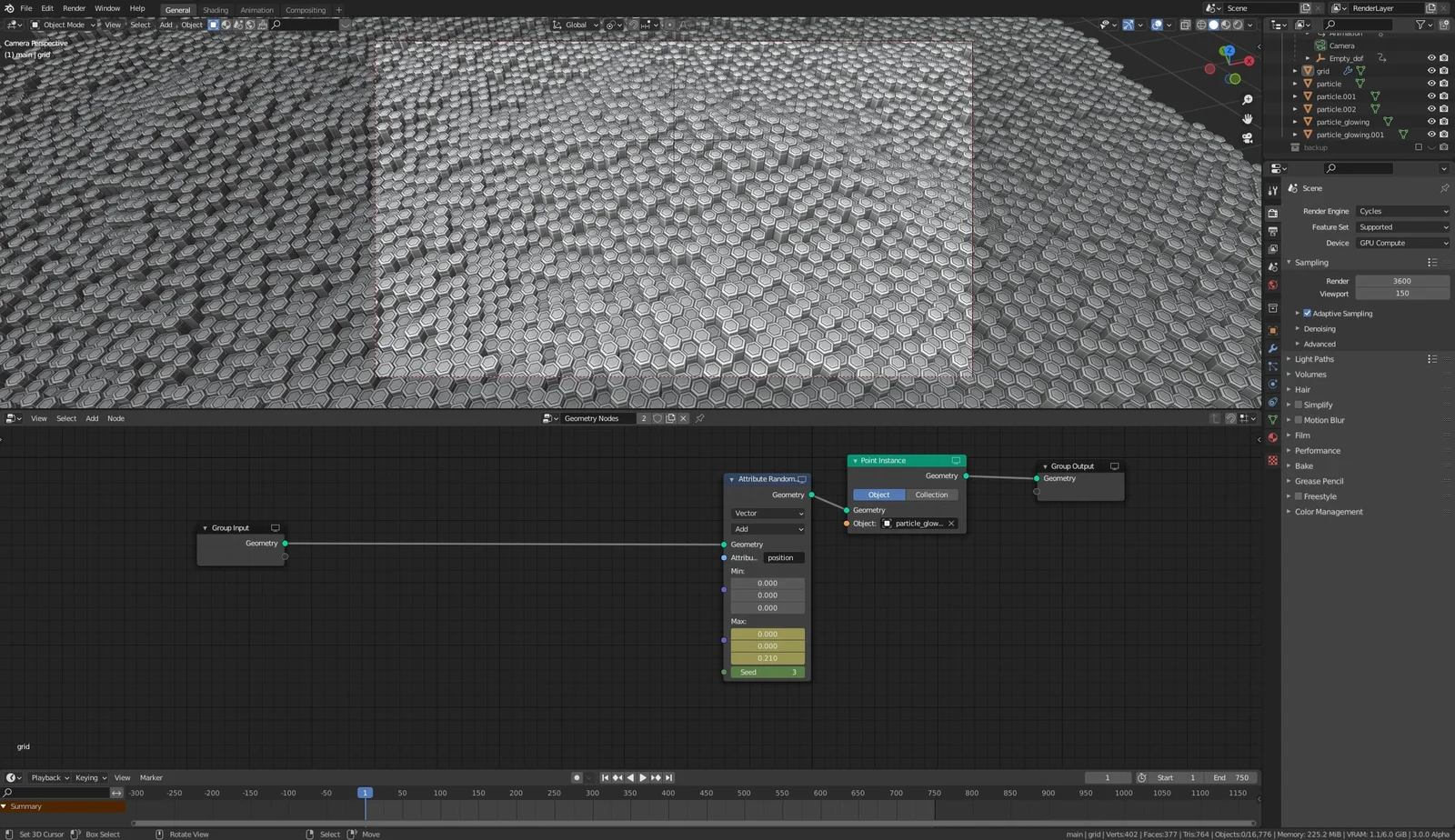Image resolution: width=1455 pixels, height=840 pixels.
Task: Click the Physics Properties icon in properties sidebar
Action: coord(1272,385)
